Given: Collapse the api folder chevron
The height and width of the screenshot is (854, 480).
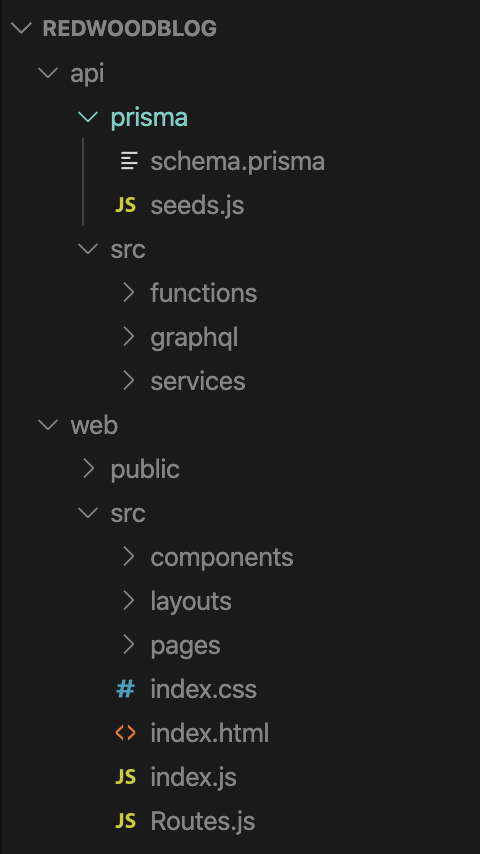Looking at the screenshot, I should [x=48, y=73].
